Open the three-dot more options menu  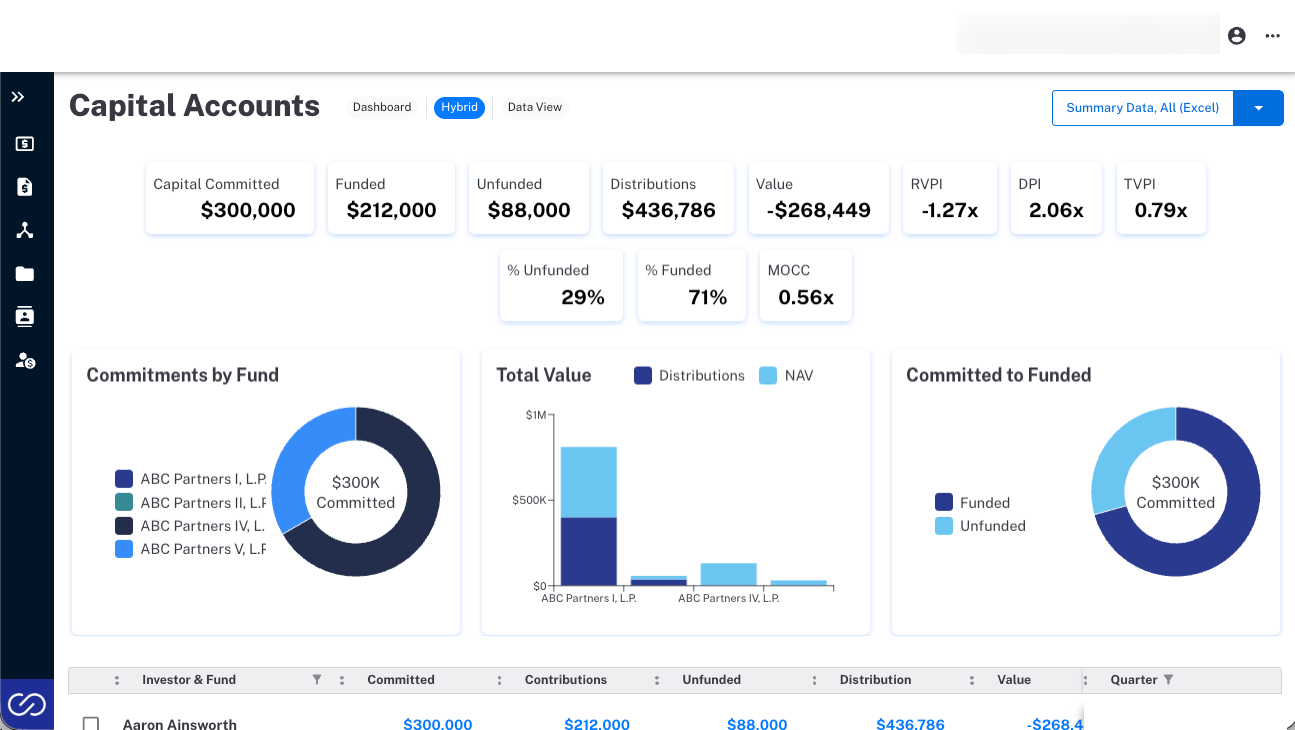1272,36
